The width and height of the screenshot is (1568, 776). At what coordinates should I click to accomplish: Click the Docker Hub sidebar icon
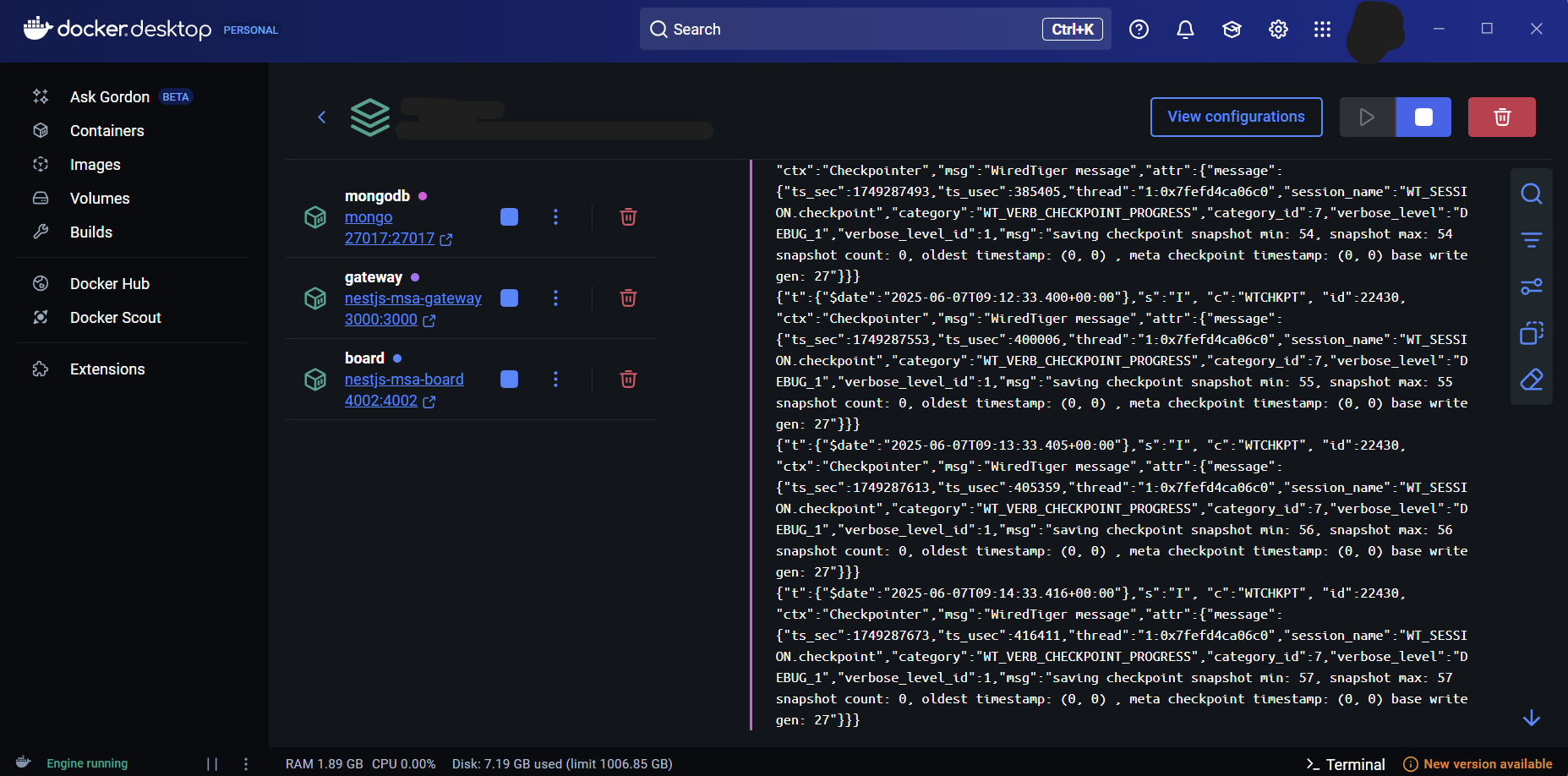coord(41,283)
